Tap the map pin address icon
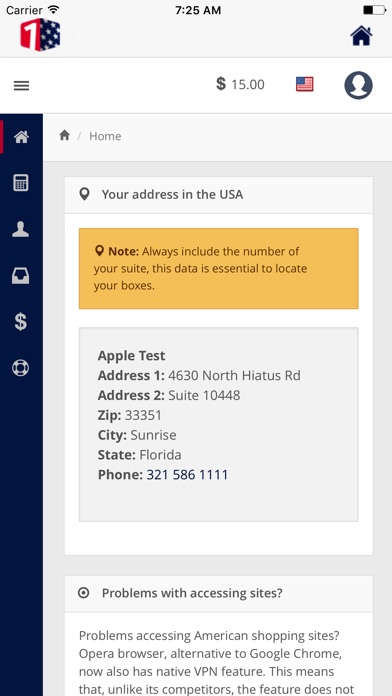 84,194
